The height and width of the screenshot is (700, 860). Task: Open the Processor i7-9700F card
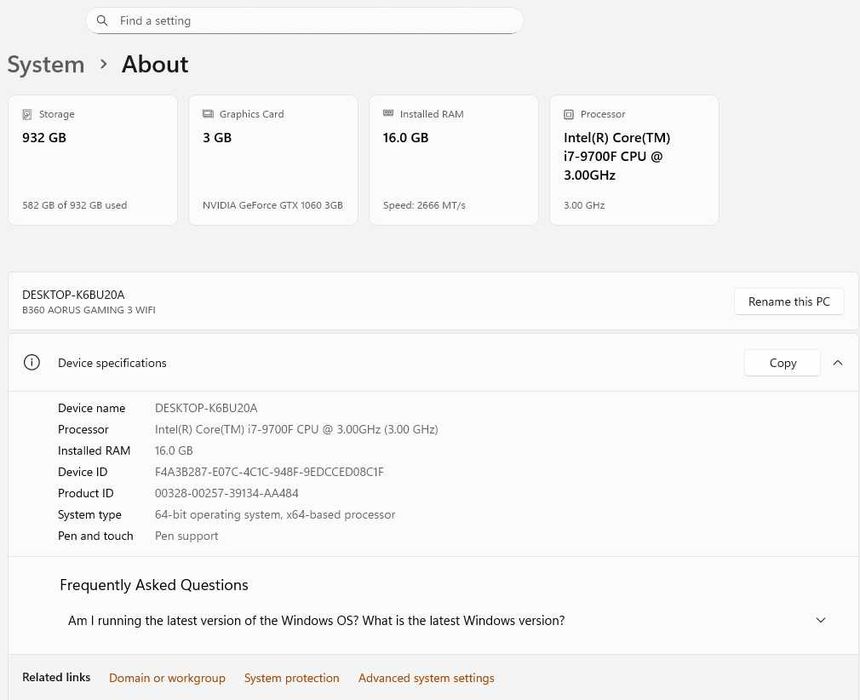(x=634, y=160)
